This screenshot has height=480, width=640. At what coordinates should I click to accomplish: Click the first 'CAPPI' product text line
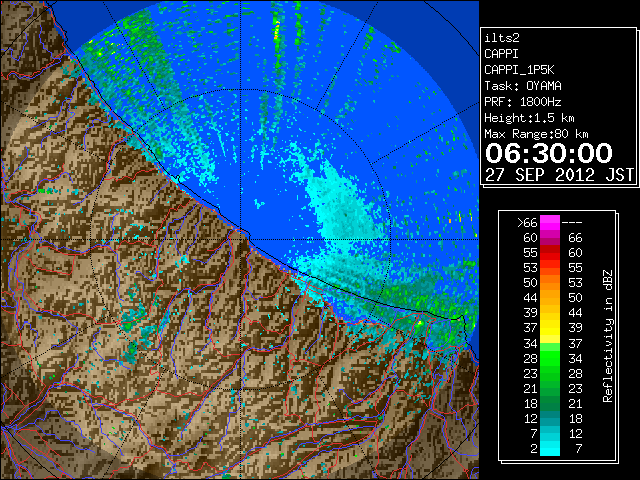tap(501, 54)
